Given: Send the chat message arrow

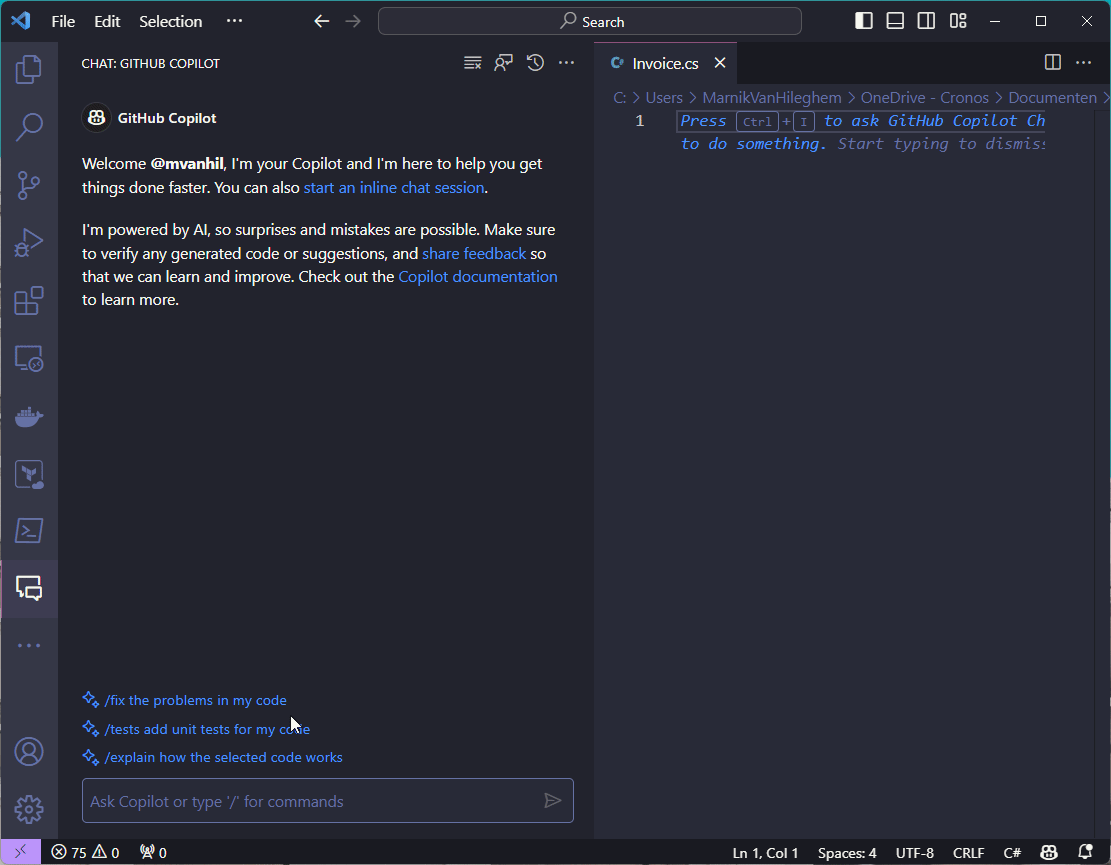Looking at the screenshot, I should click(553, 801).
